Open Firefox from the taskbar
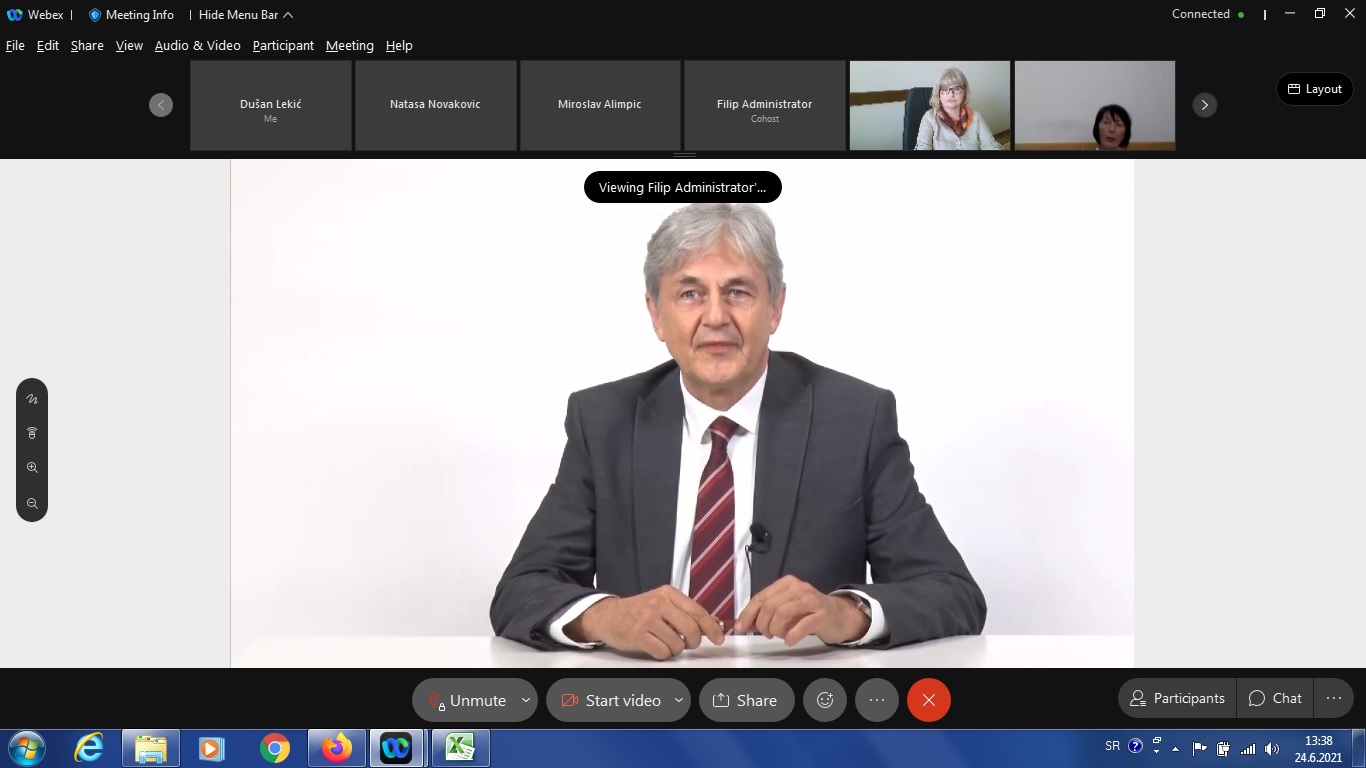Screen dimensions: 1366x768 (337, 748)
